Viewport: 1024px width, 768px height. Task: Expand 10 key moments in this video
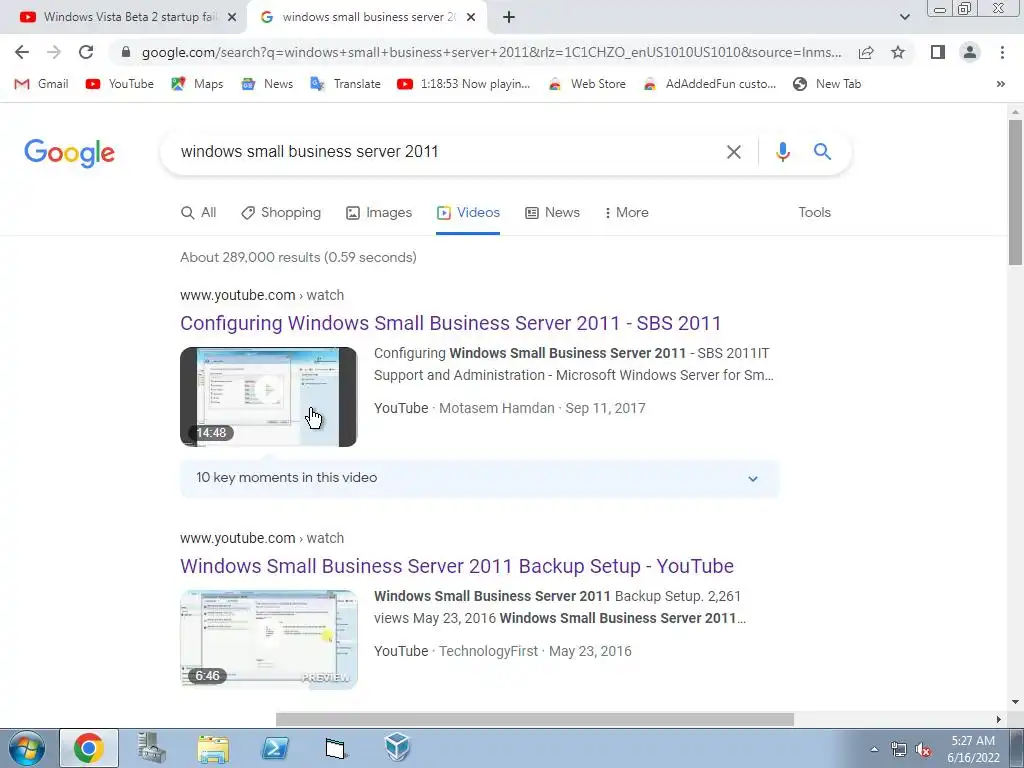[479, 478]
